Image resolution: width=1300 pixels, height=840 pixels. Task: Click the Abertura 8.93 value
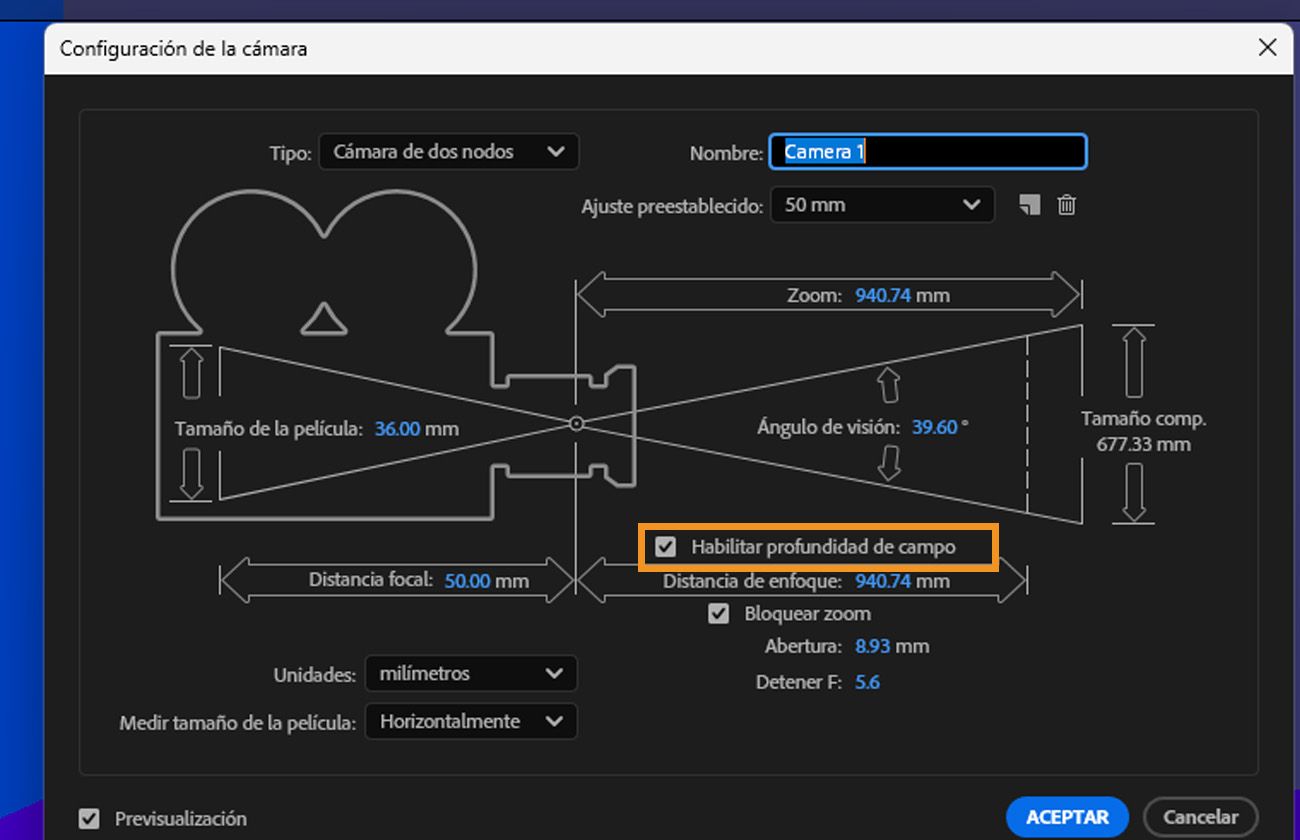click(872, 646)
